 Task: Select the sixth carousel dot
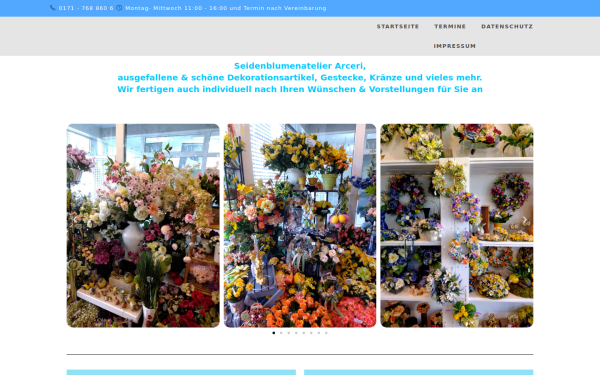click(x=311, y=333)
